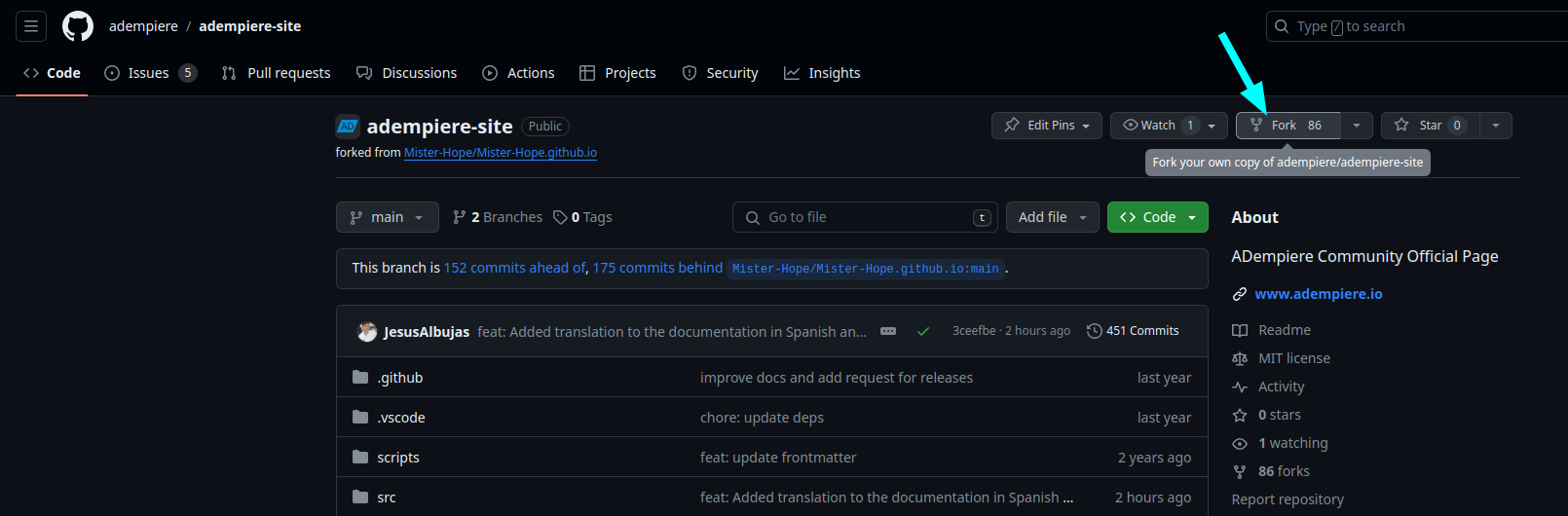Click the .vscode folder icon
1568x516 pixels.
360,417
